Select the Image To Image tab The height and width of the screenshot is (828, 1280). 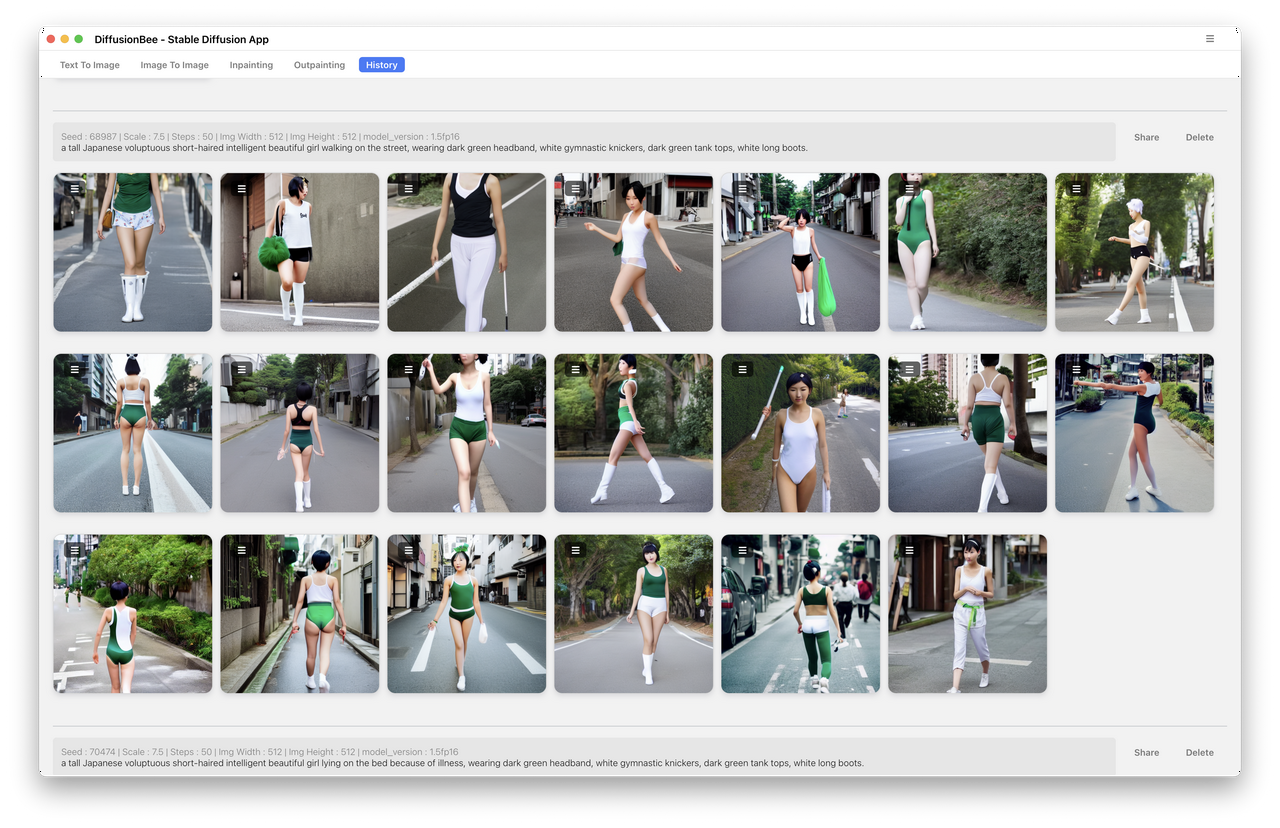175,65
